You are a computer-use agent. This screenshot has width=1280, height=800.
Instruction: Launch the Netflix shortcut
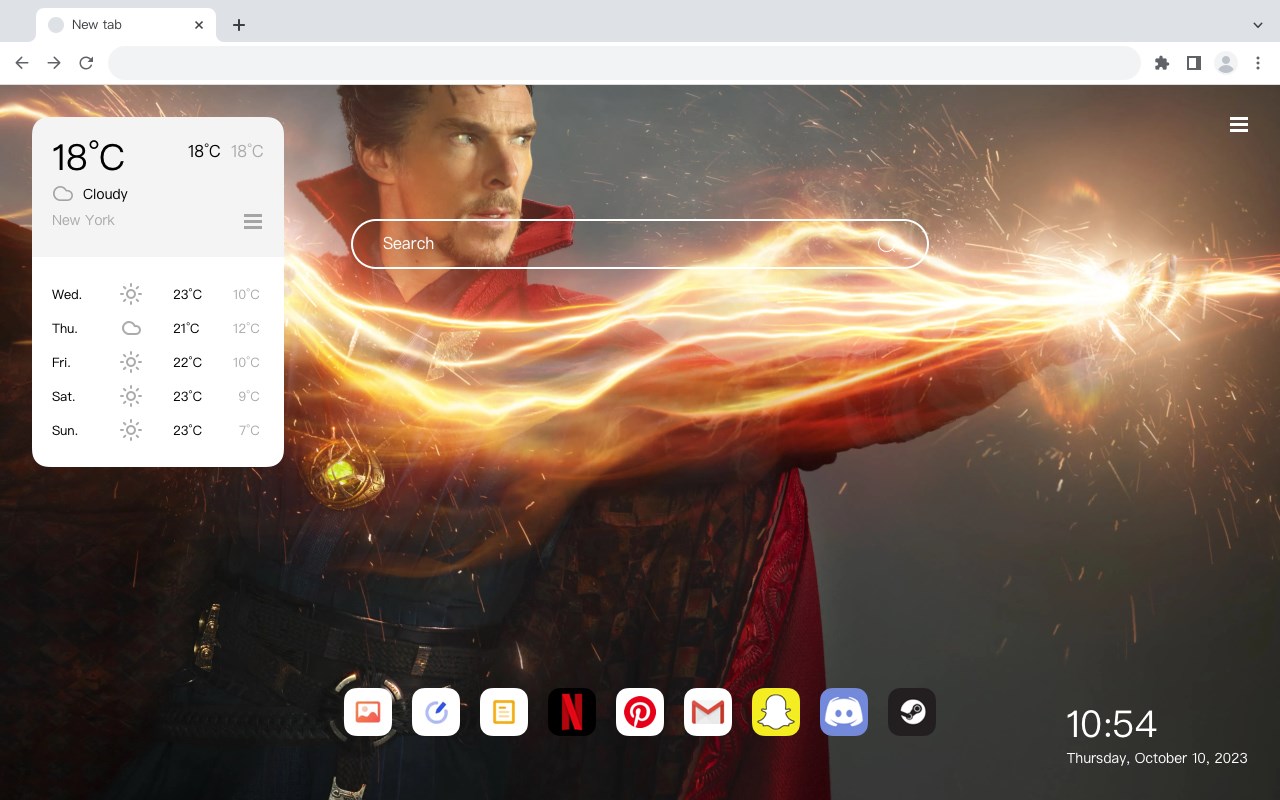(x=572, y=712)
